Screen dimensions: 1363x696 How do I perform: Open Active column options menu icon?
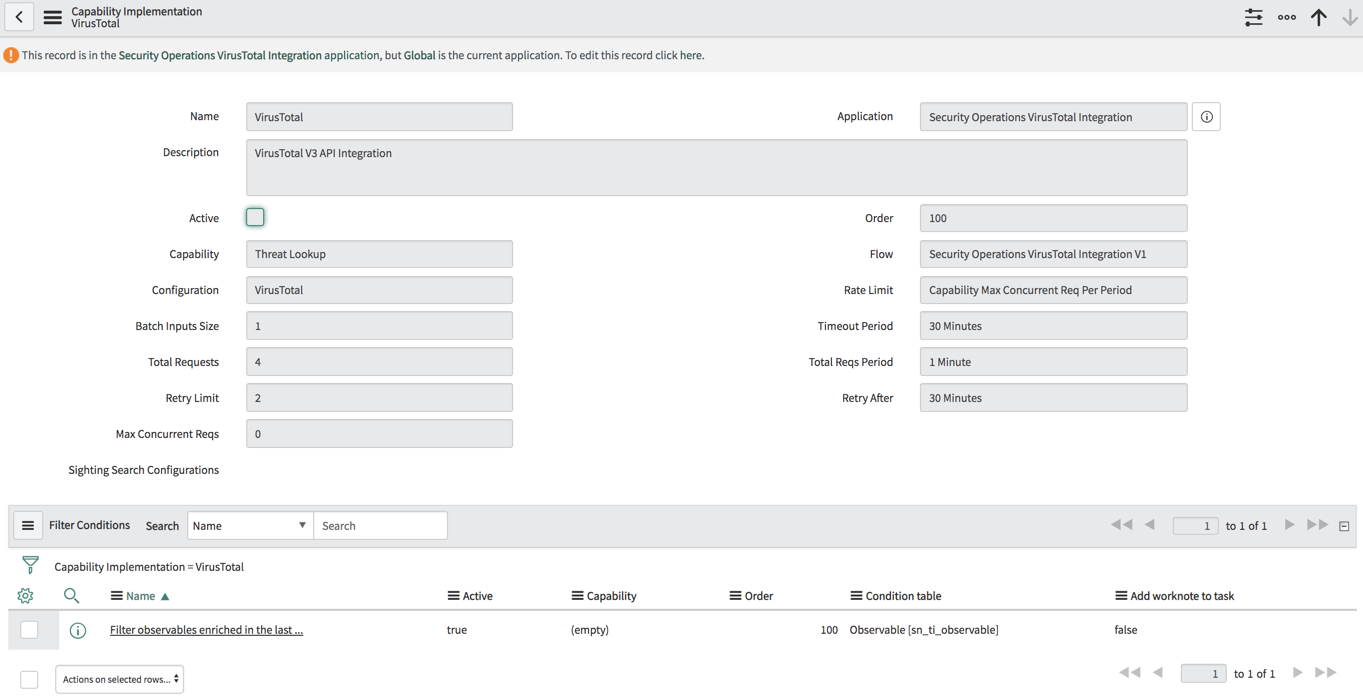(453, 596)
